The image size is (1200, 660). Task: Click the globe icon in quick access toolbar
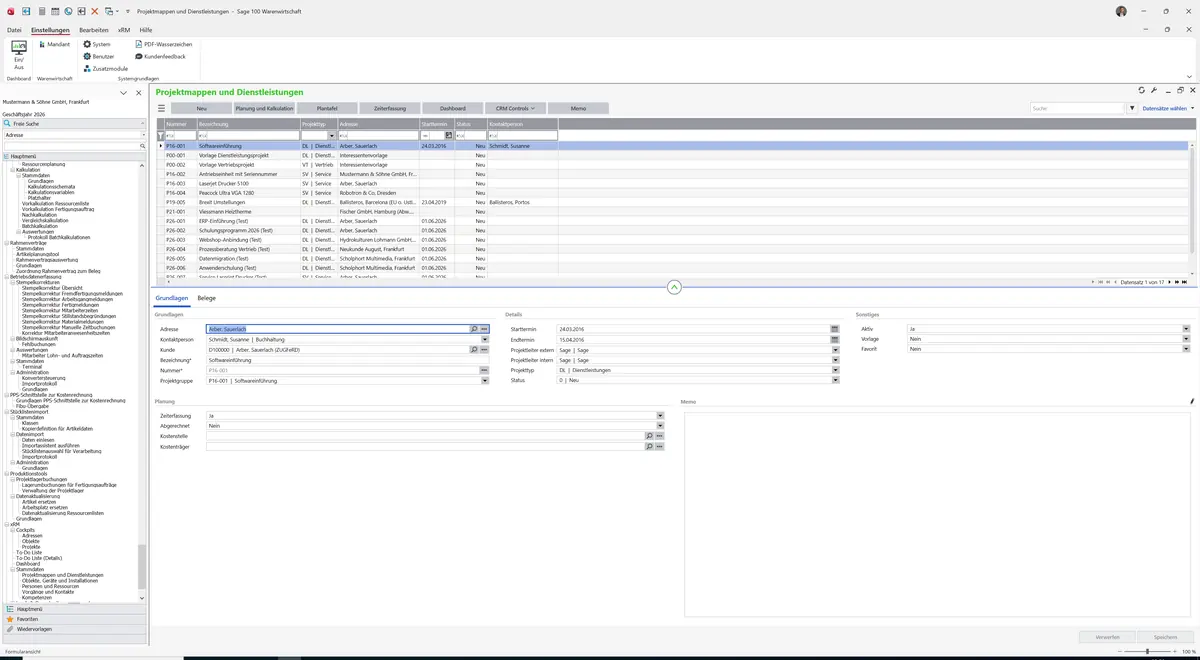(x=68, y=11)
